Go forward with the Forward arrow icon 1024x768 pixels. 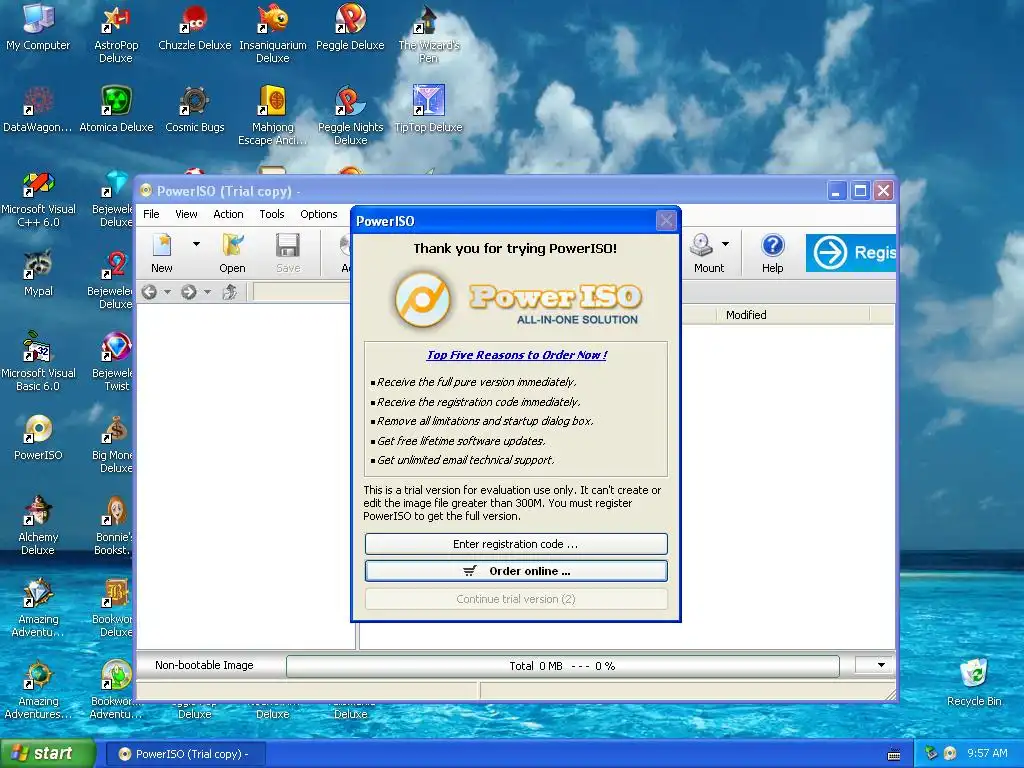coord(189,292)
